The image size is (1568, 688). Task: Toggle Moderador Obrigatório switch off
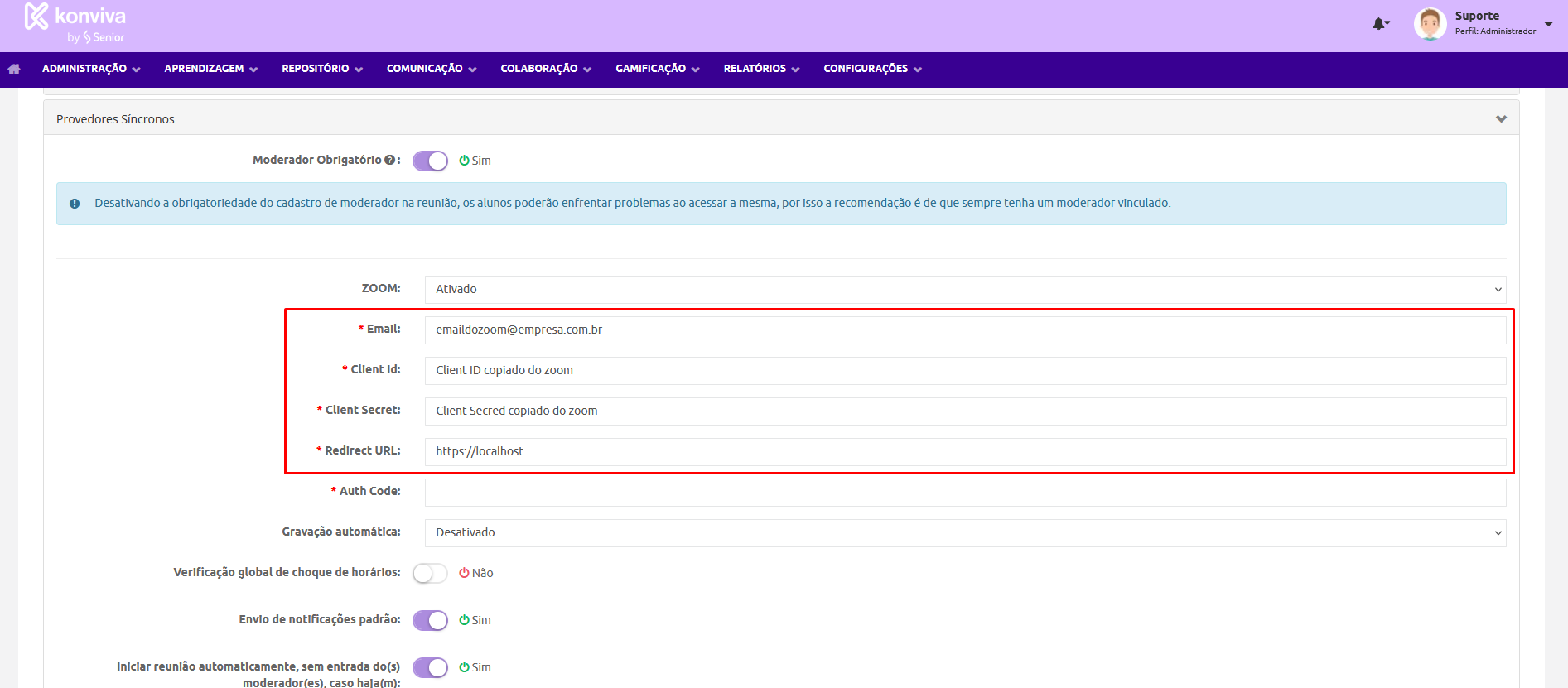coord(430,161)
